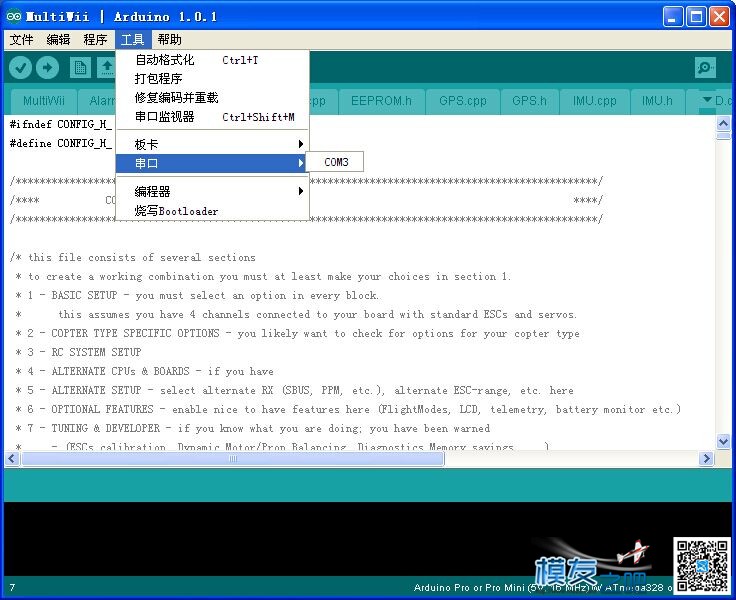The image size is (736, 600).
Task: Choose 修复编码并重载 menu entry
Action: pos(213,98)
